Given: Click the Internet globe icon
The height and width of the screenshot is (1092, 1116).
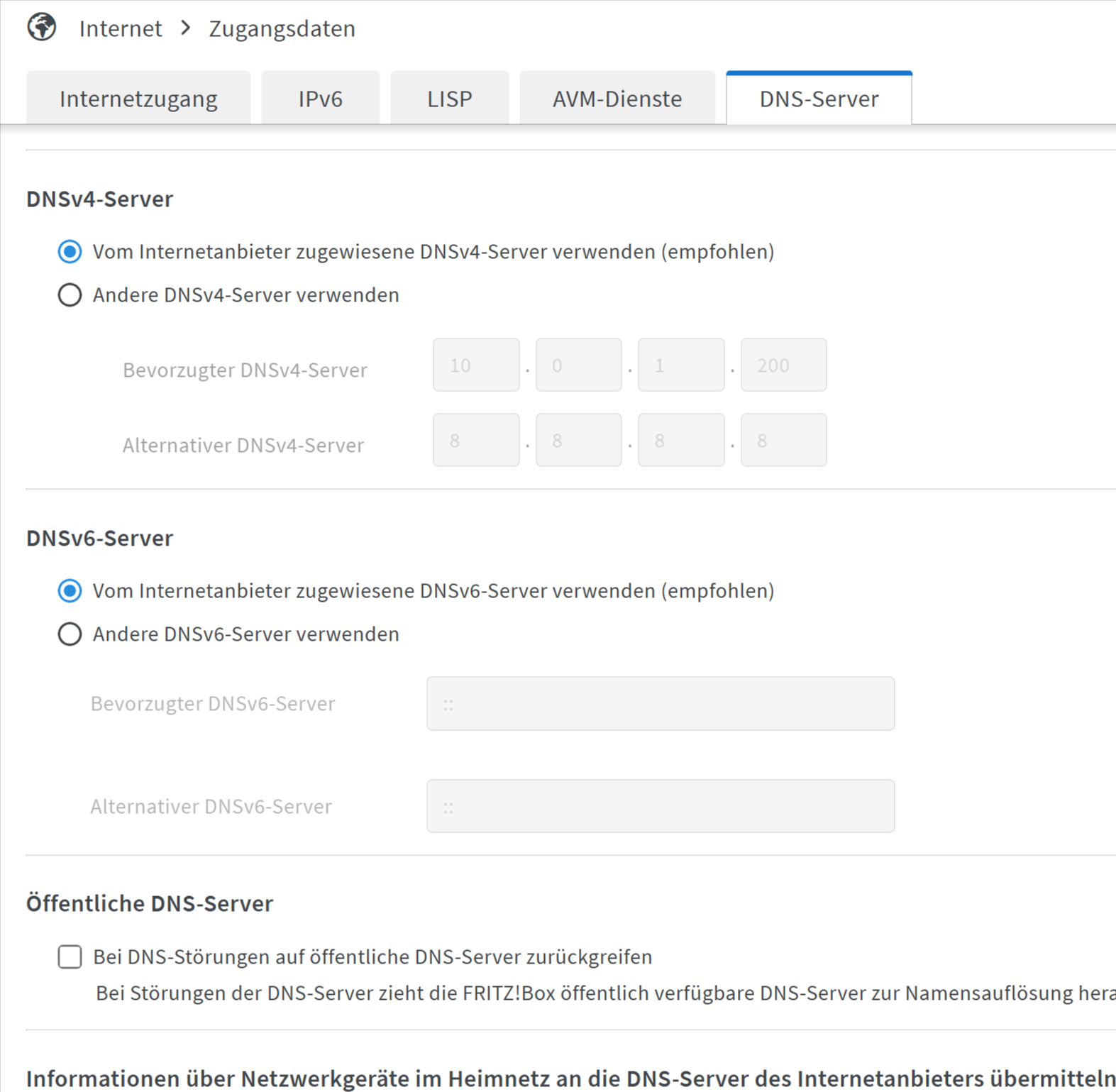Looking at the screenshot, I should [x=42, y=28].
